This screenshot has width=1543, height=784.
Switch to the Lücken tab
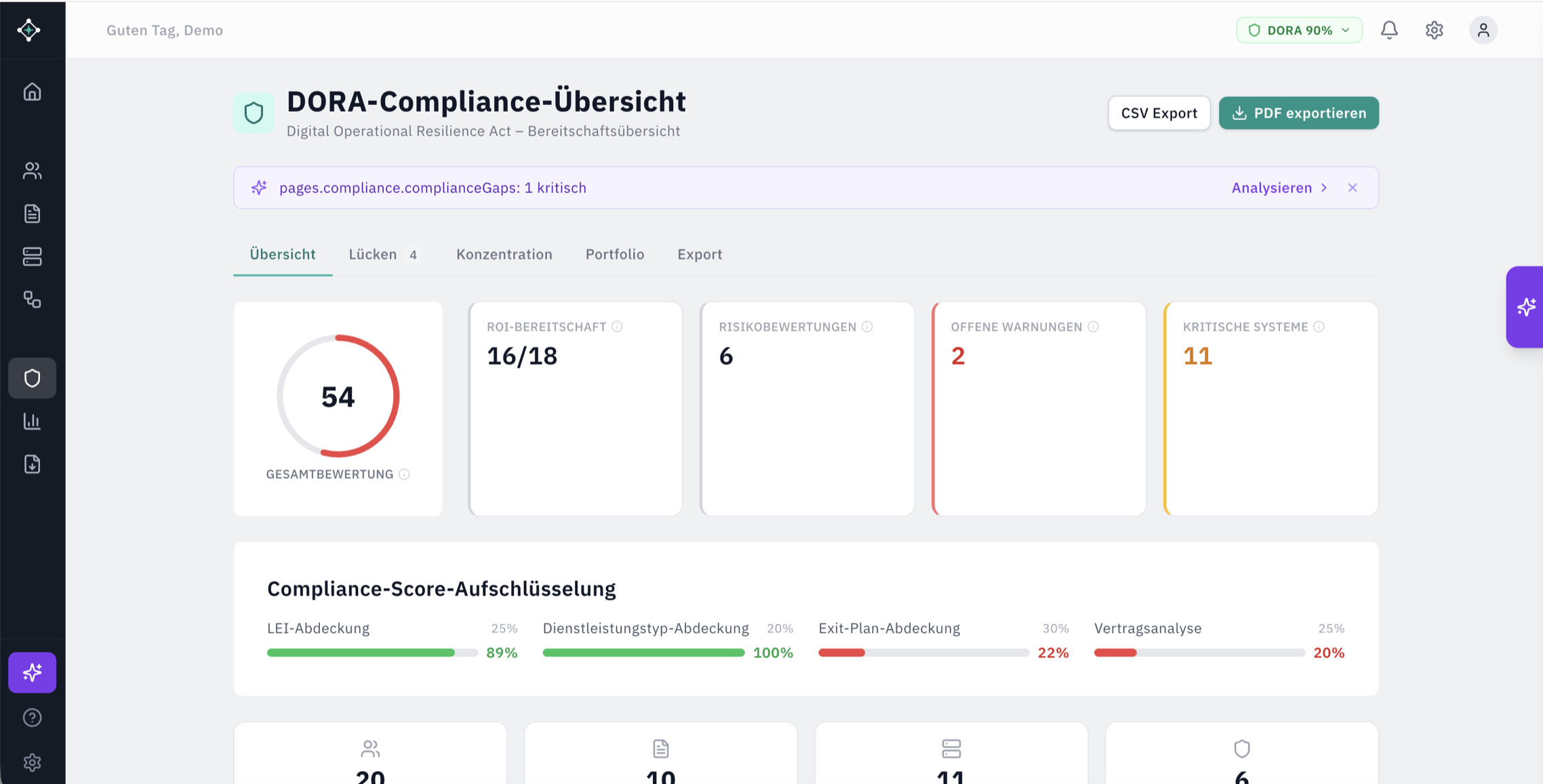coord(372,254)
